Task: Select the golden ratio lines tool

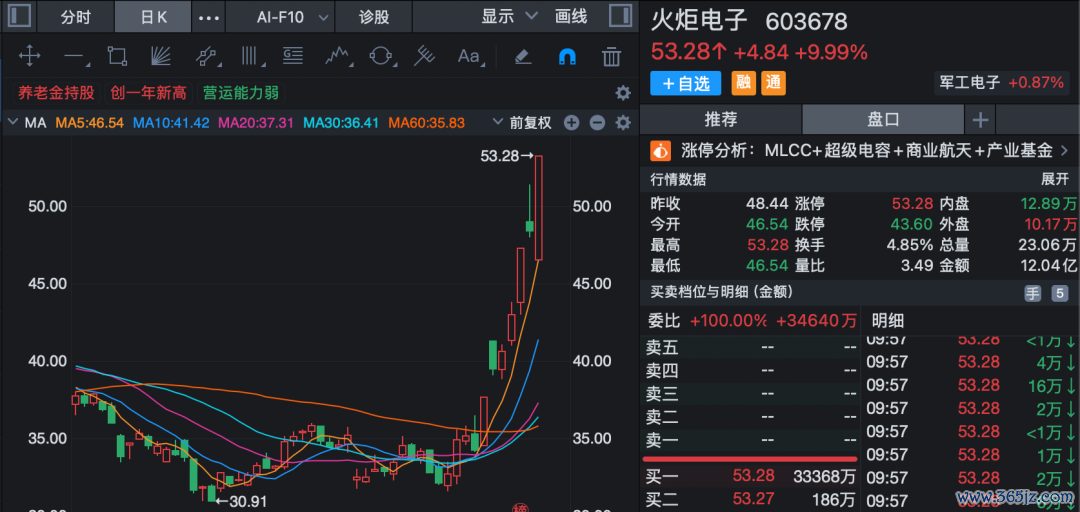Action: click(293, 56)
